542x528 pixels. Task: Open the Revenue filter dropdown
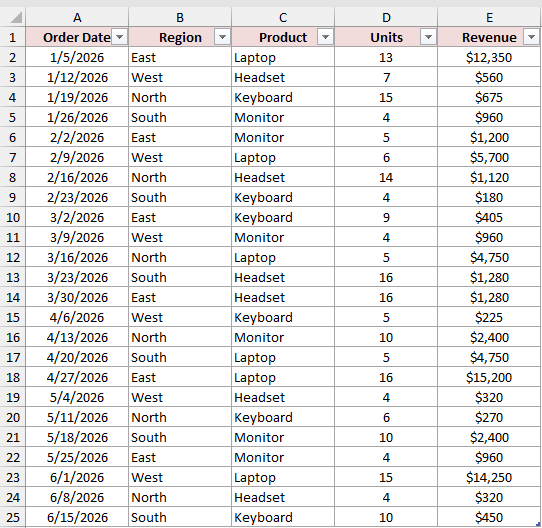531,37
